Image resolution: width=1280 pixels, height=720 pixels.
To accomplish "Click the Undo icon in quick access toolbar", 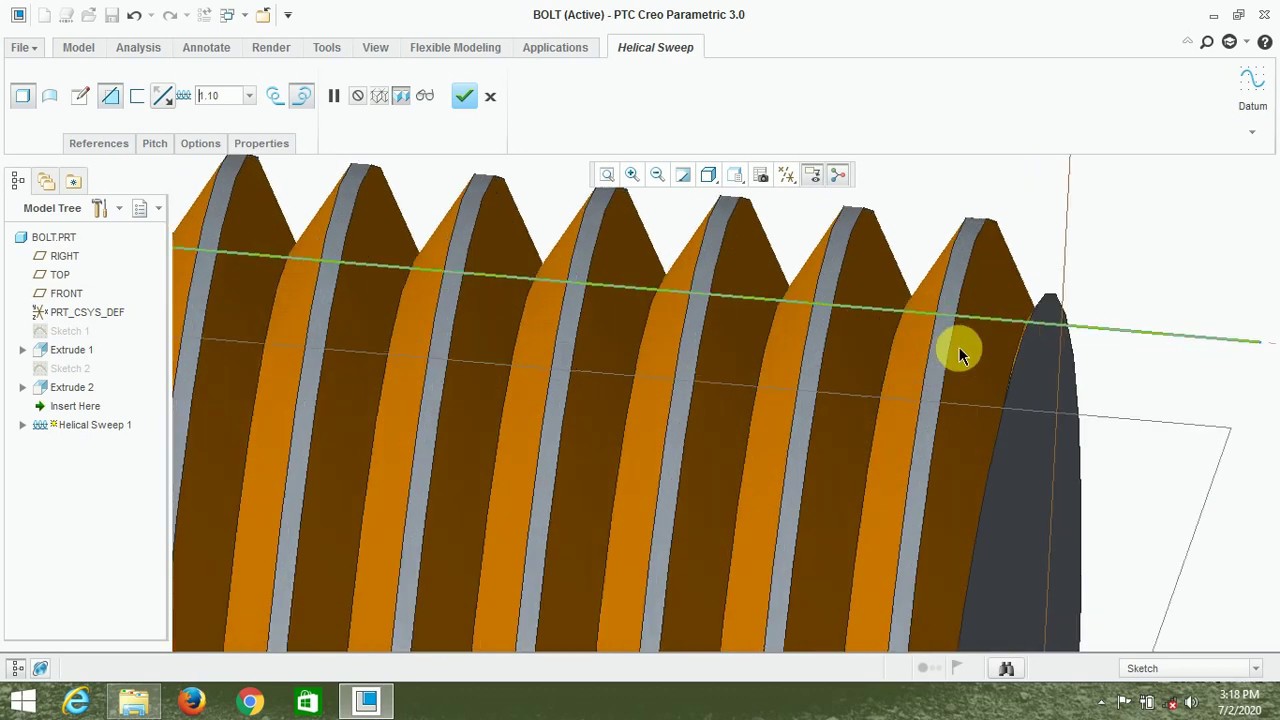I will point(134,15).
